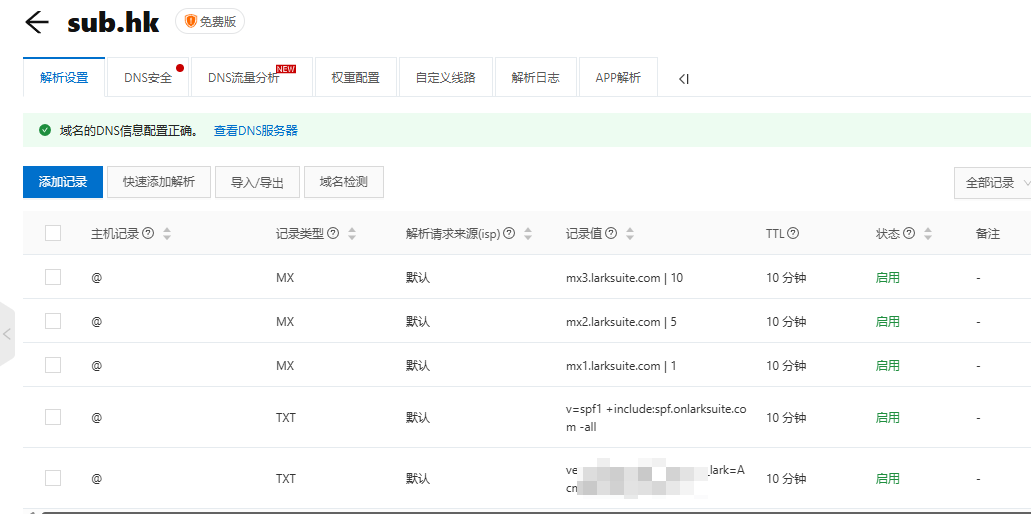Click MX type in mx3.larksuite.com row

(x=285, y=278)
